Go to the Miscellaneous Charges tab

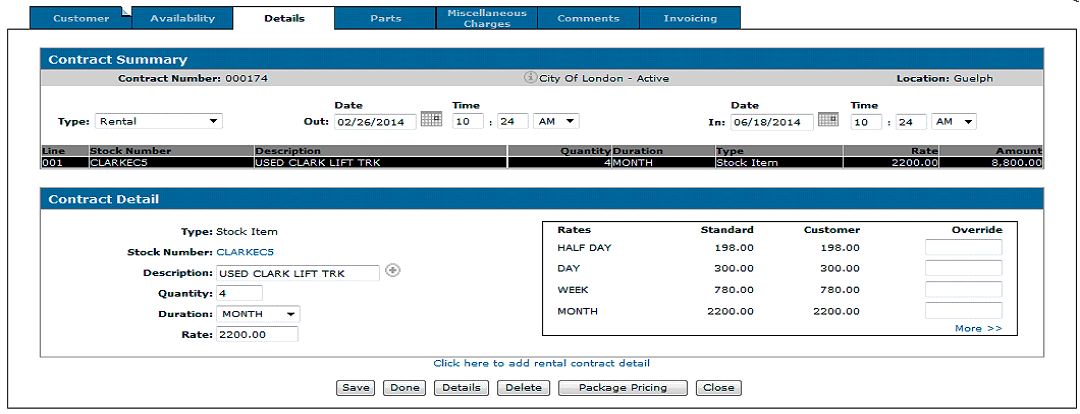pos(487,18)
